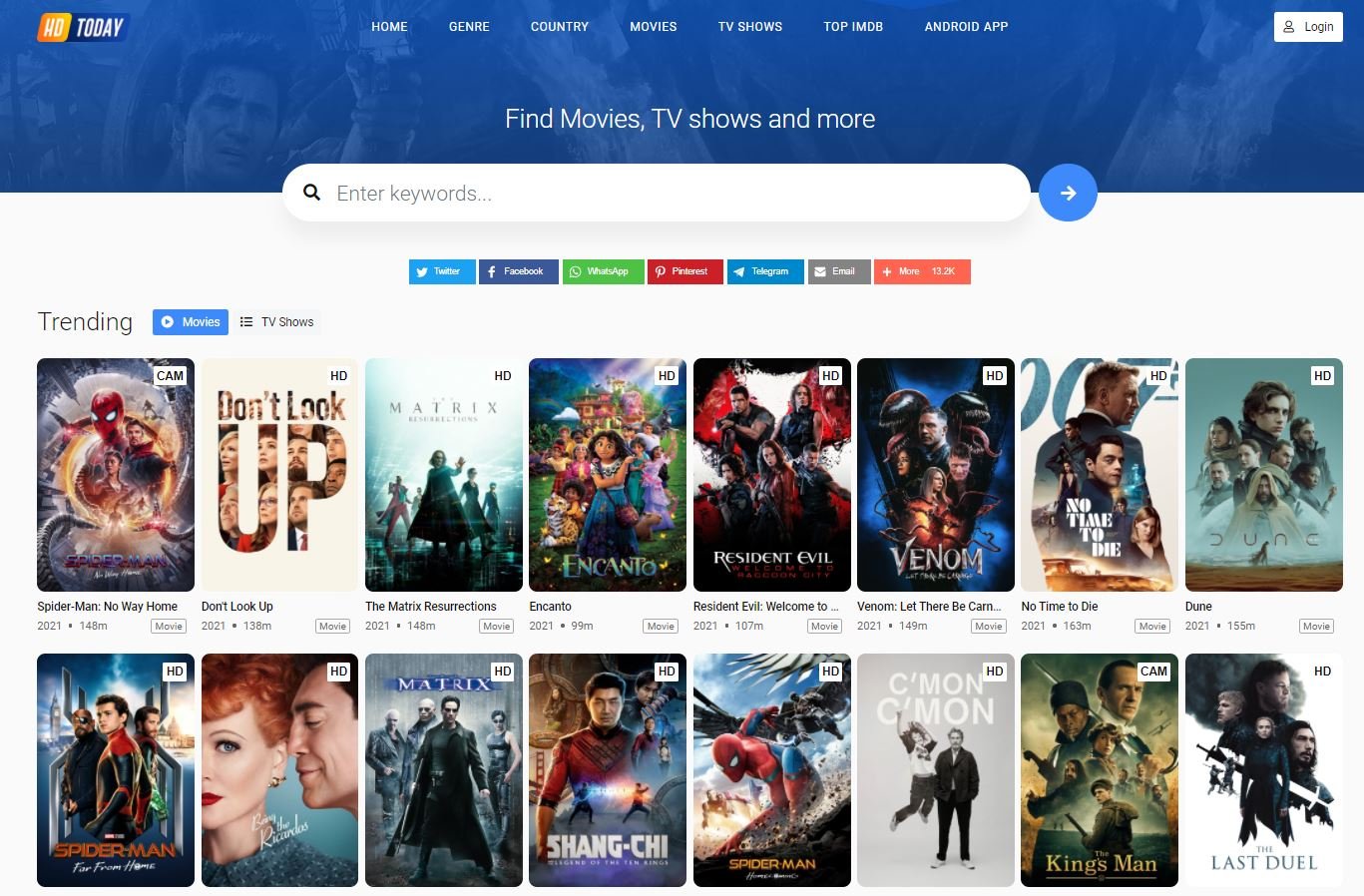This screenshot has width=1364, height=896.
Task: Go to TV Shows in navigation bar
Action: (750, 27)
